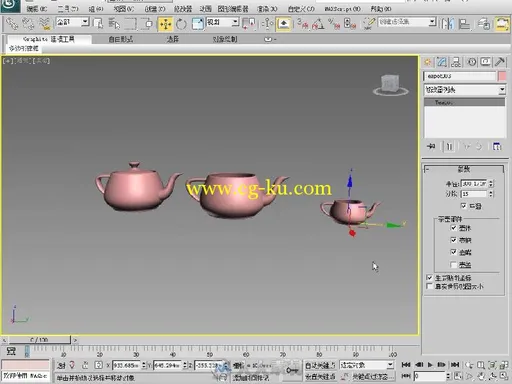
Task: Click the time slider next-frame arrow
Action: tap(75, 340)
